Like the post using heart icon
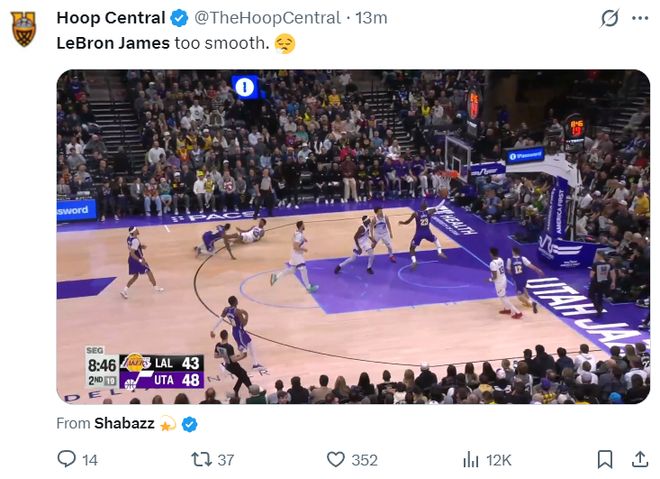 (x=337, y=459)
